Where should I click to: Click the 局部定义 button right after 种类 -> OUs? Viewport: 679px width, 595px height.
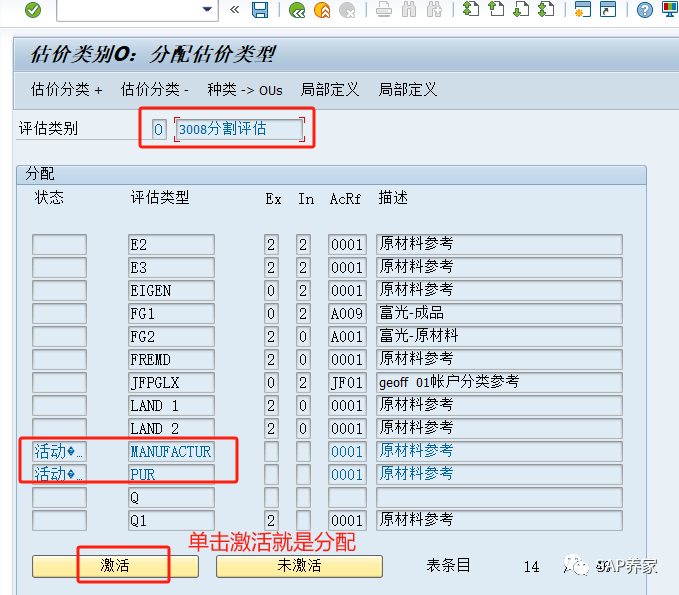coord(330,90)
